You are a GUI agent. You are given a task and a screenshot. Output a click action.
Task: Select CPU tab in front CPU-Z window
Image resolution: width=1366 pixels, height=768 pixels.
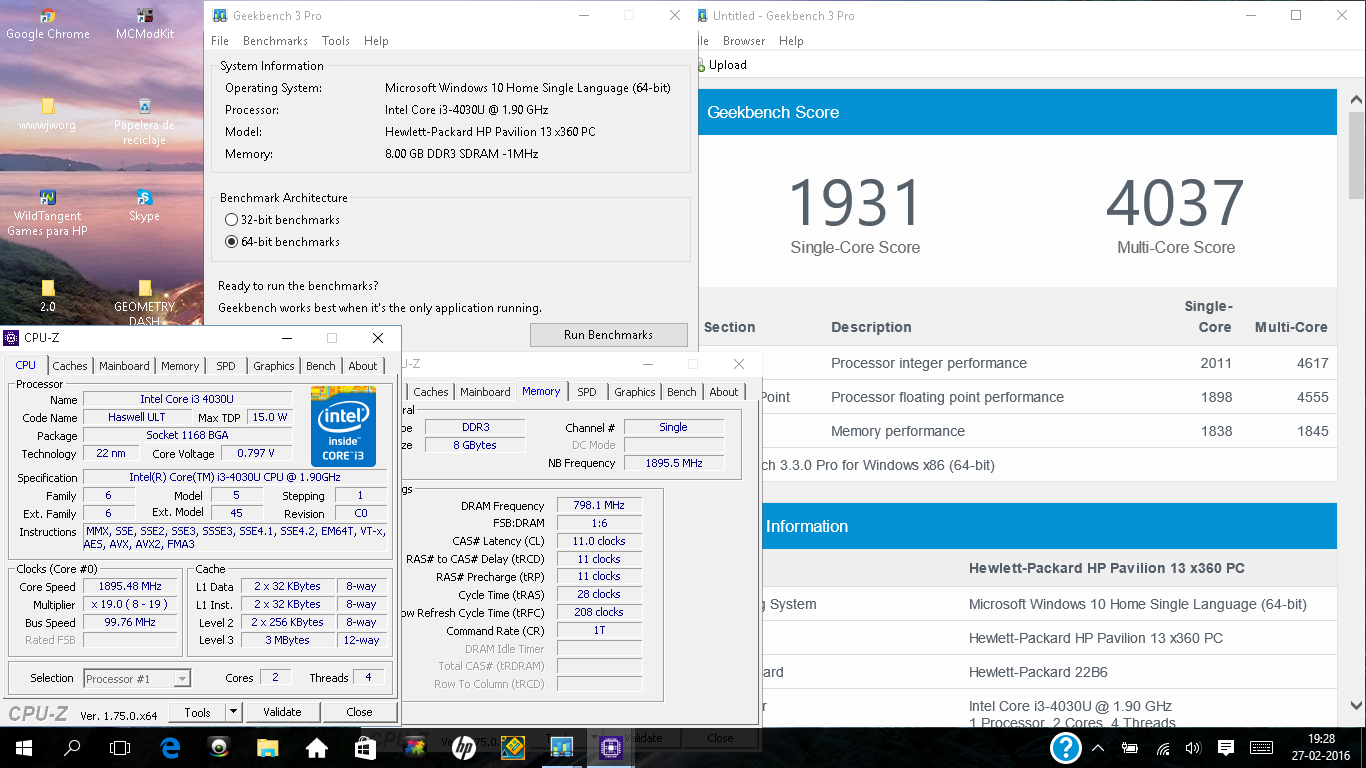pos(26,365)
